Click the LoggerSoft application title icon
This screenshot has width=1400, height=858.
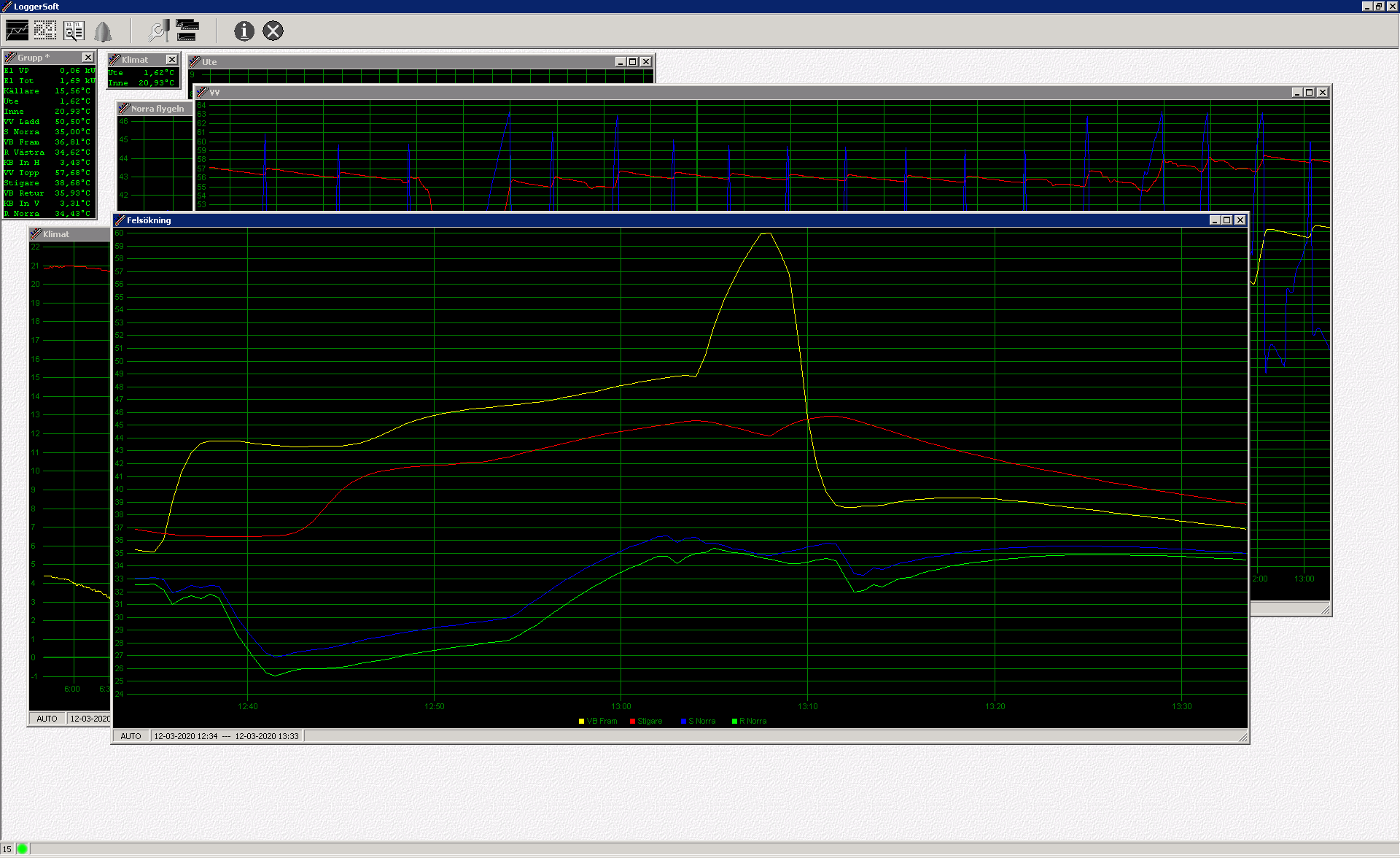(x=7, y=6)
